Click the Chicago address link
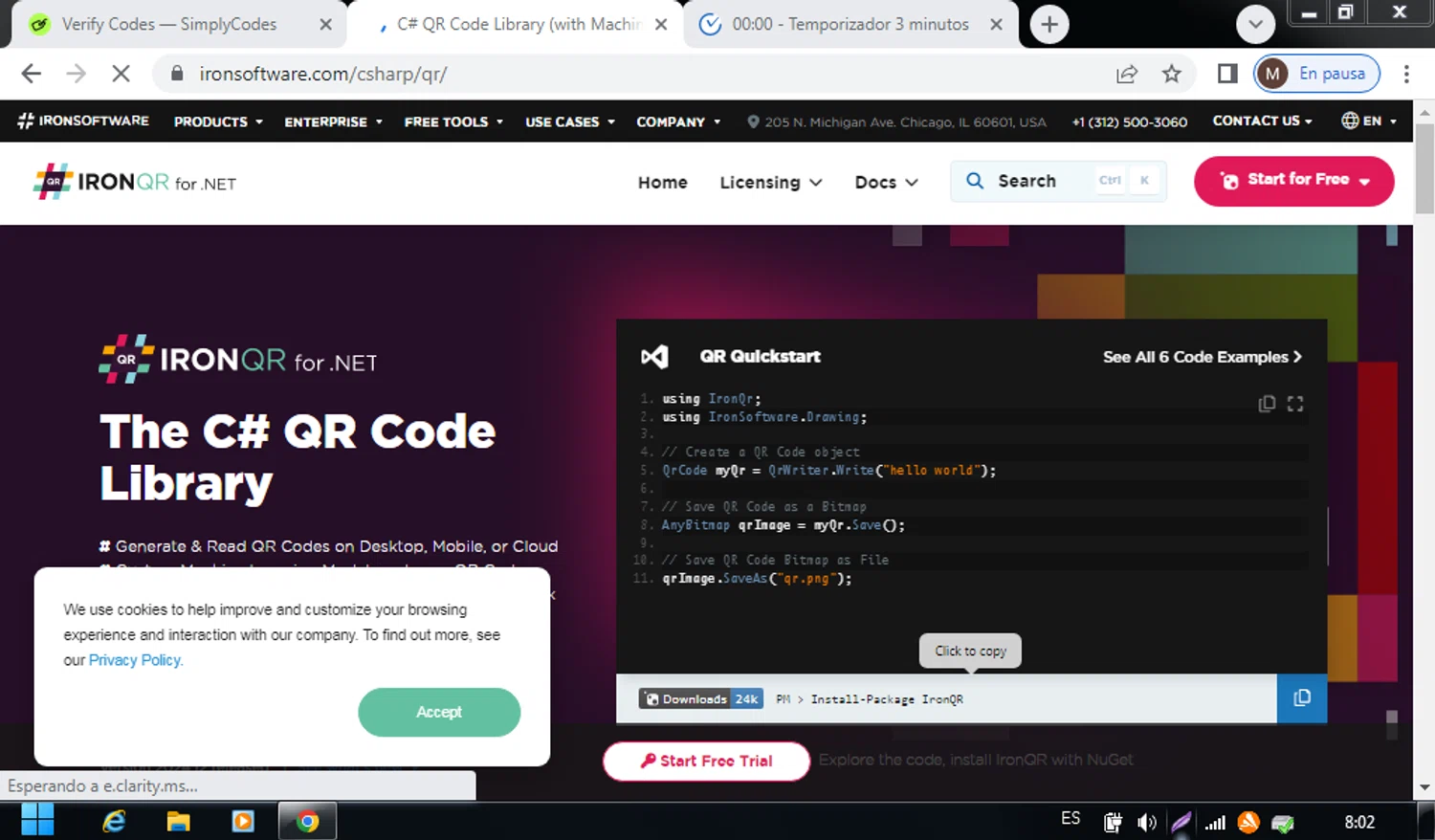 (896, 122)
